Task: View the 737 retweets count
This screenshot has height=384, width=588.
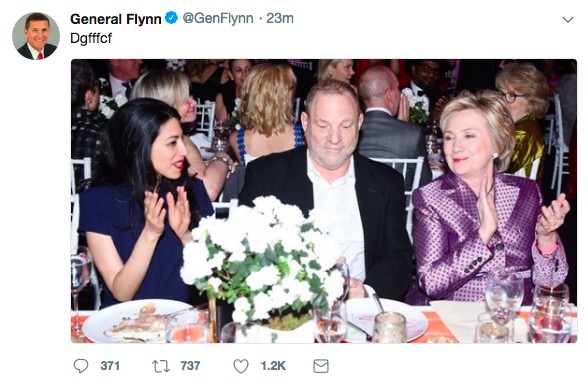Action: click(x=190, y=366)
